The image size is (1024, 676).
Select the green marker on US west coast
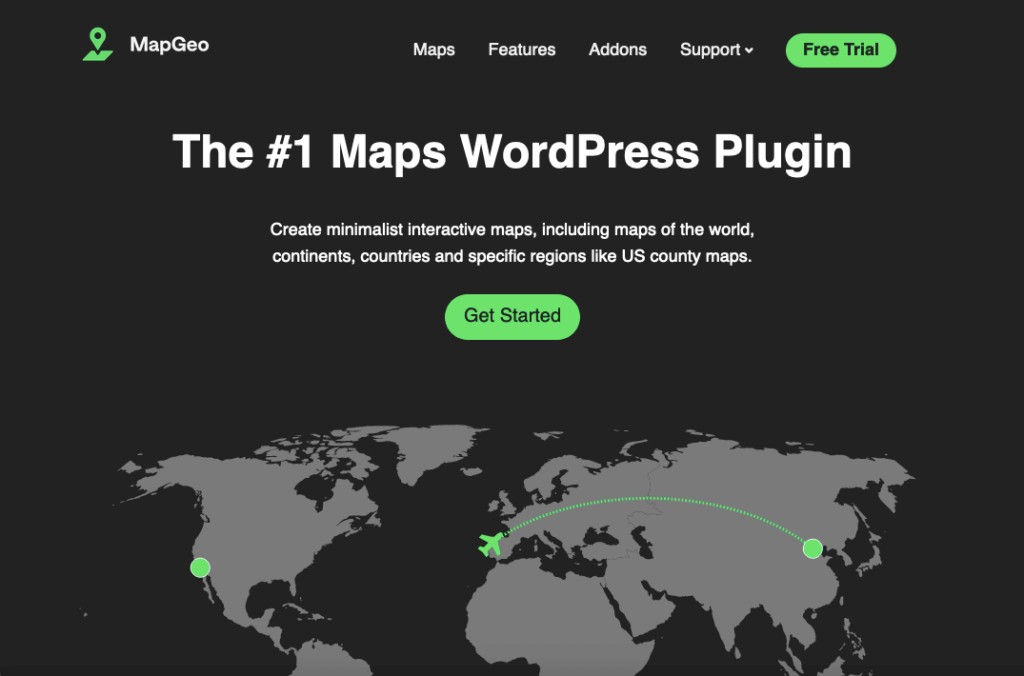click(x=200, y=568)
